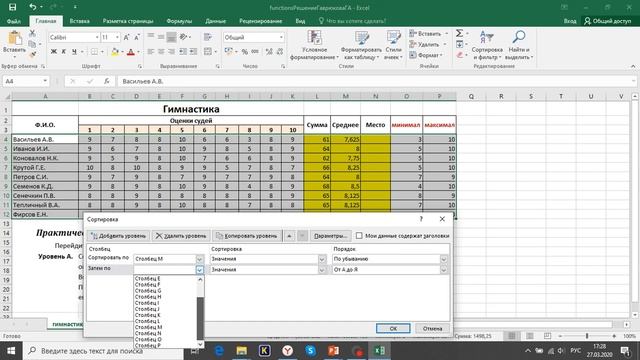
Task: Open Sort and Filter (Сортировка и фильтр)
Action: coord(487,45)
